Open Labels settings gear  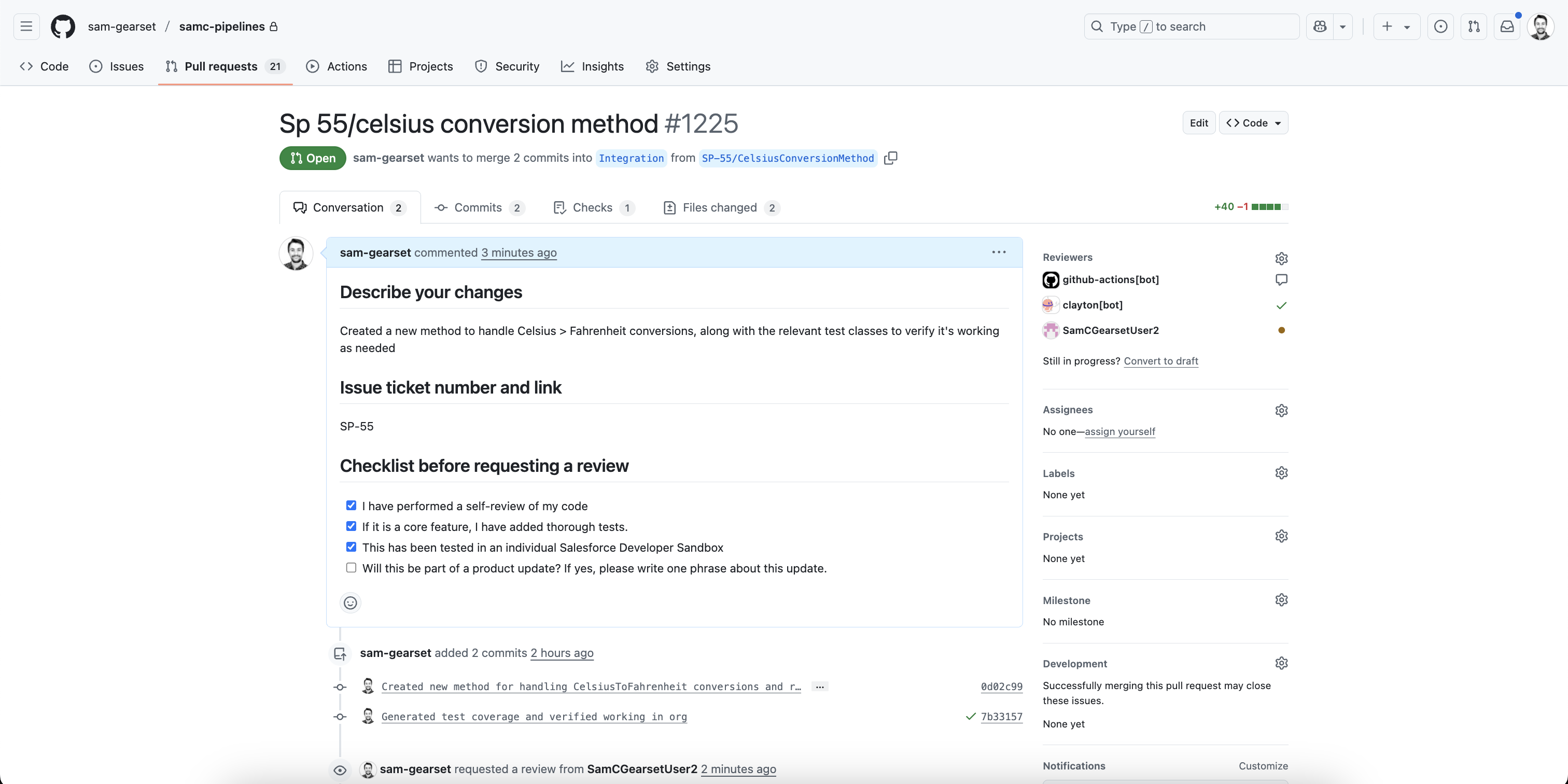(x=1281, y=472)
